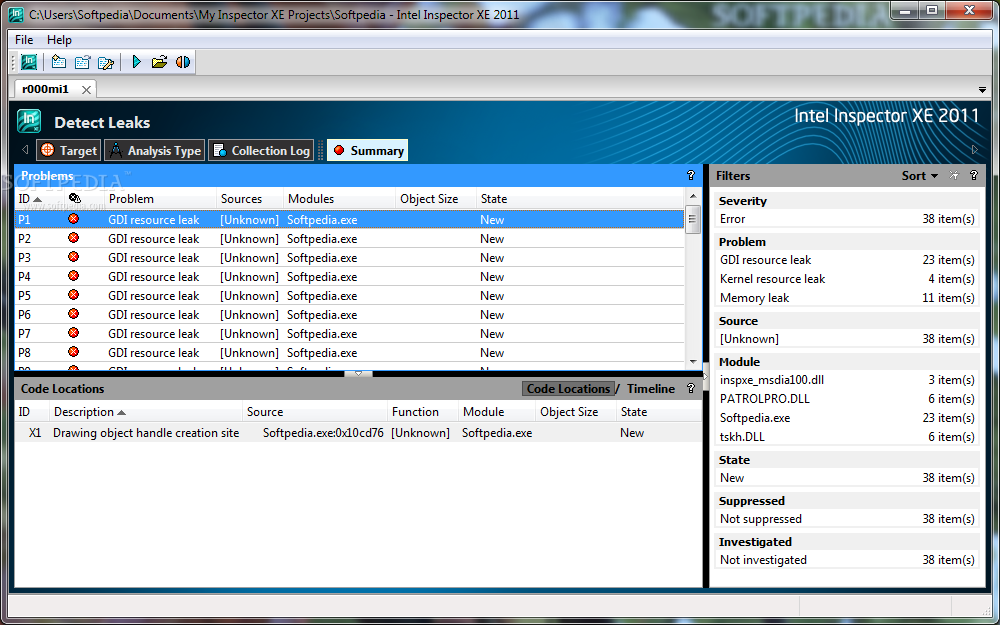Click the error icon in row P2
The height and width of the screenshot is (625, 1000).
73,238
